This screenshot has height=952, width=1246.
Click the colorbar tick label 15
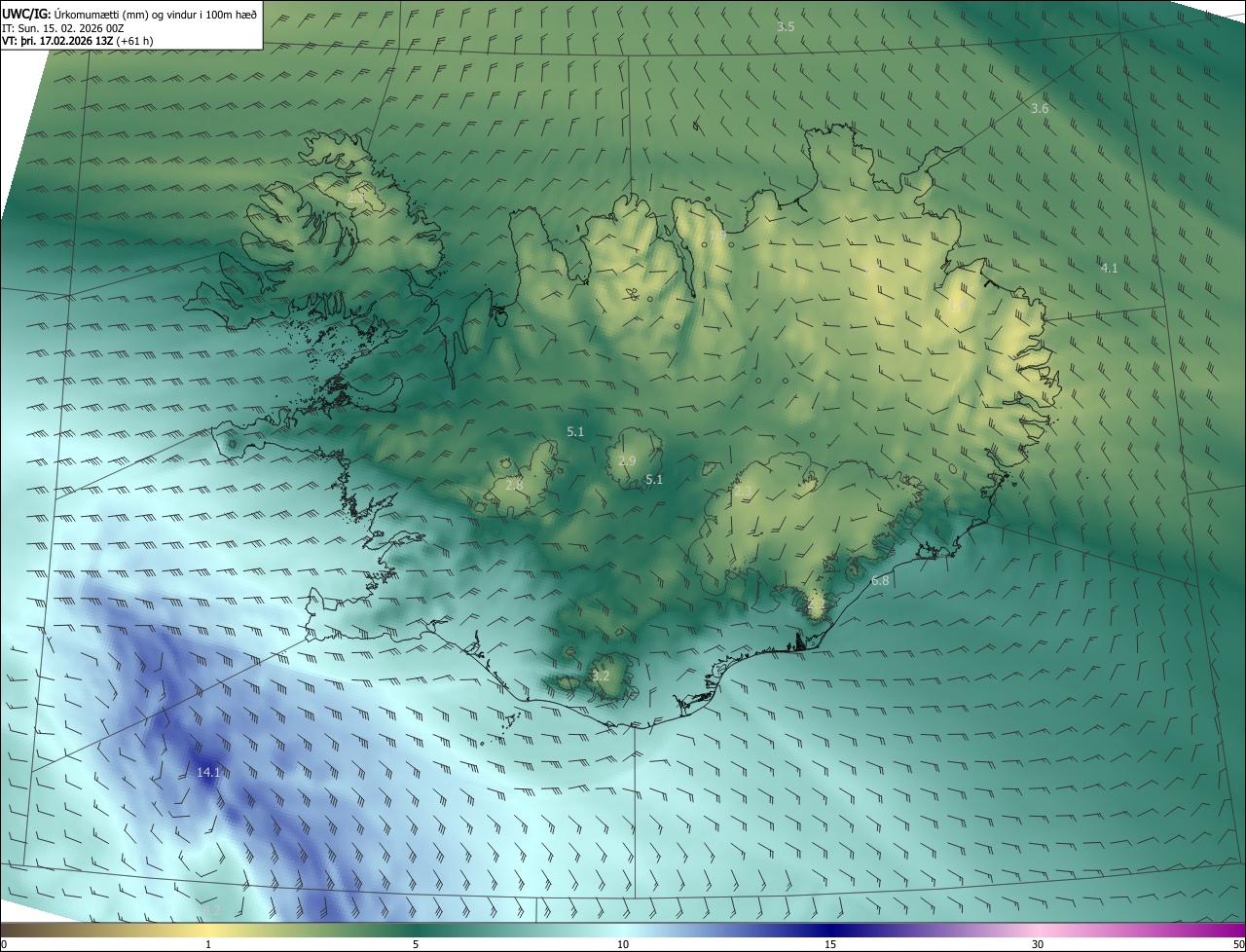click(830, 944)
